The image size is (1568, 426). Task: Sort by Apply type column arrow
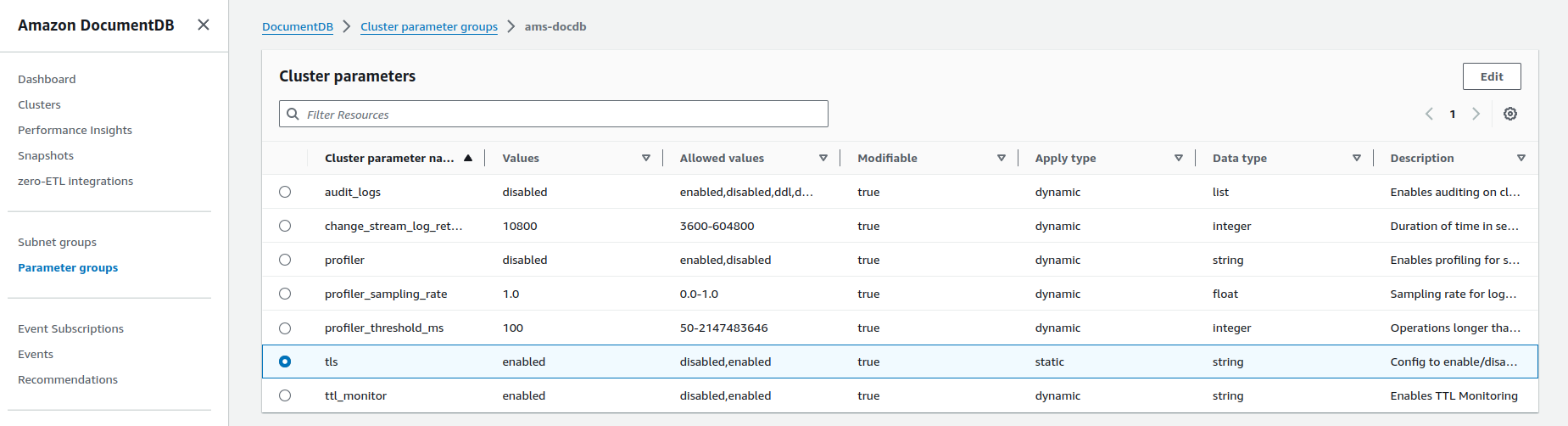click(x=1179, y=158)
